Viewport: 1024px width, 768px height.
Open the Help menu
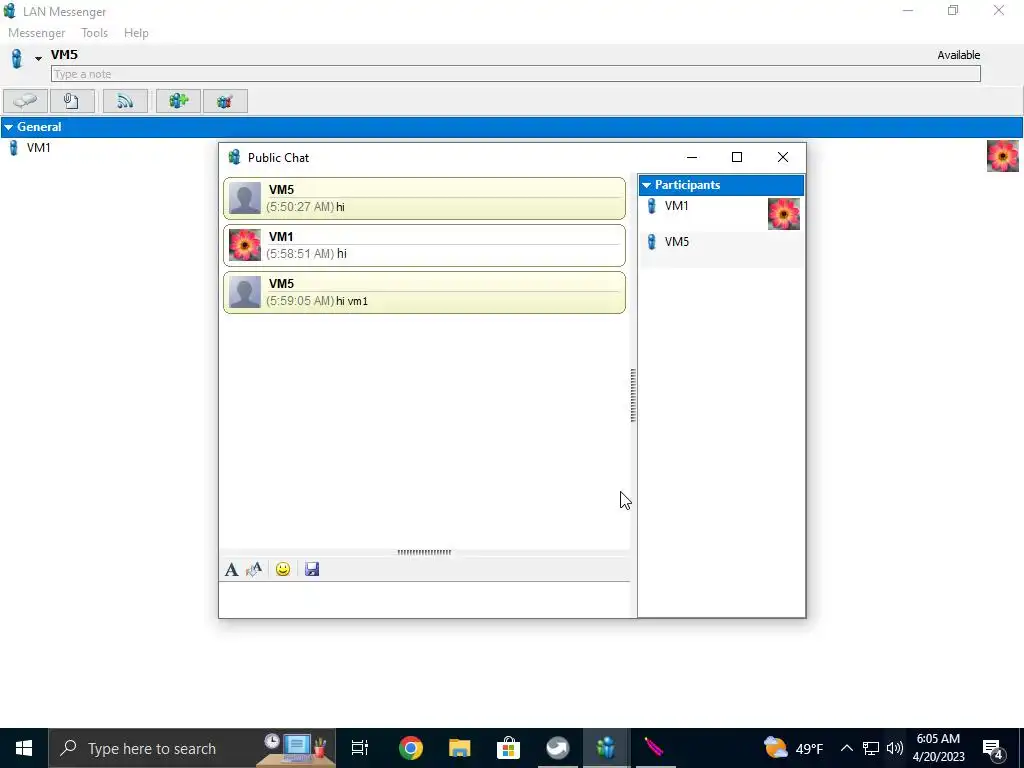(136, 33)
